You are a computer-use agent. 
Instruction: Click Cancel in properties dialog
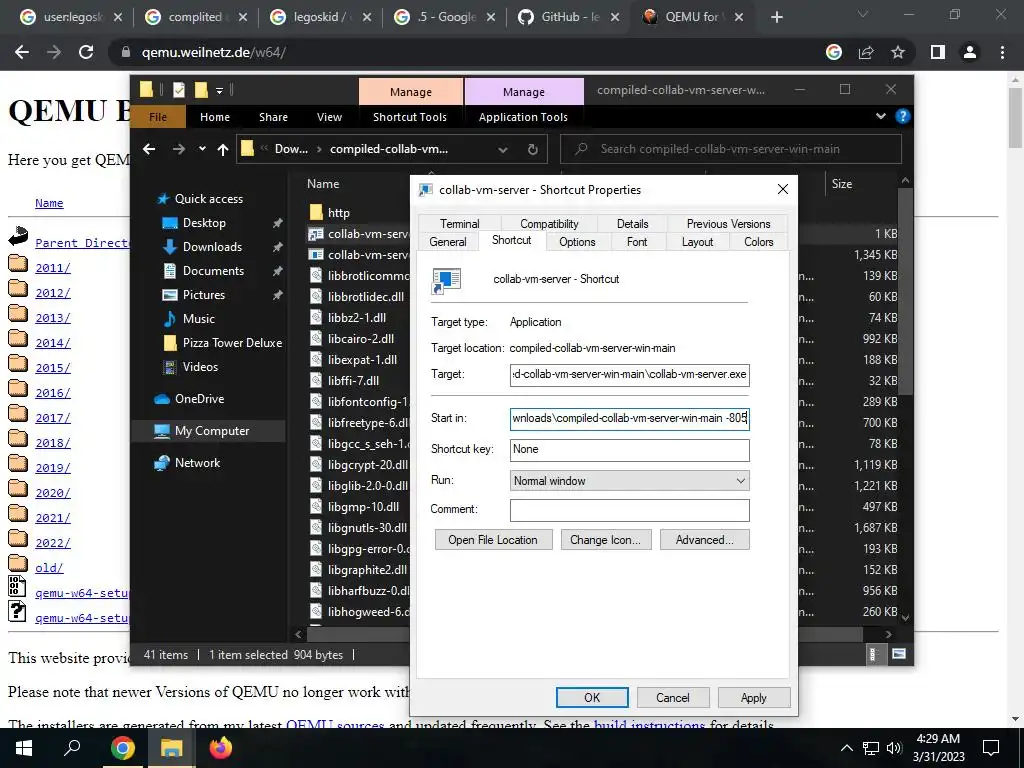(673, 697)
